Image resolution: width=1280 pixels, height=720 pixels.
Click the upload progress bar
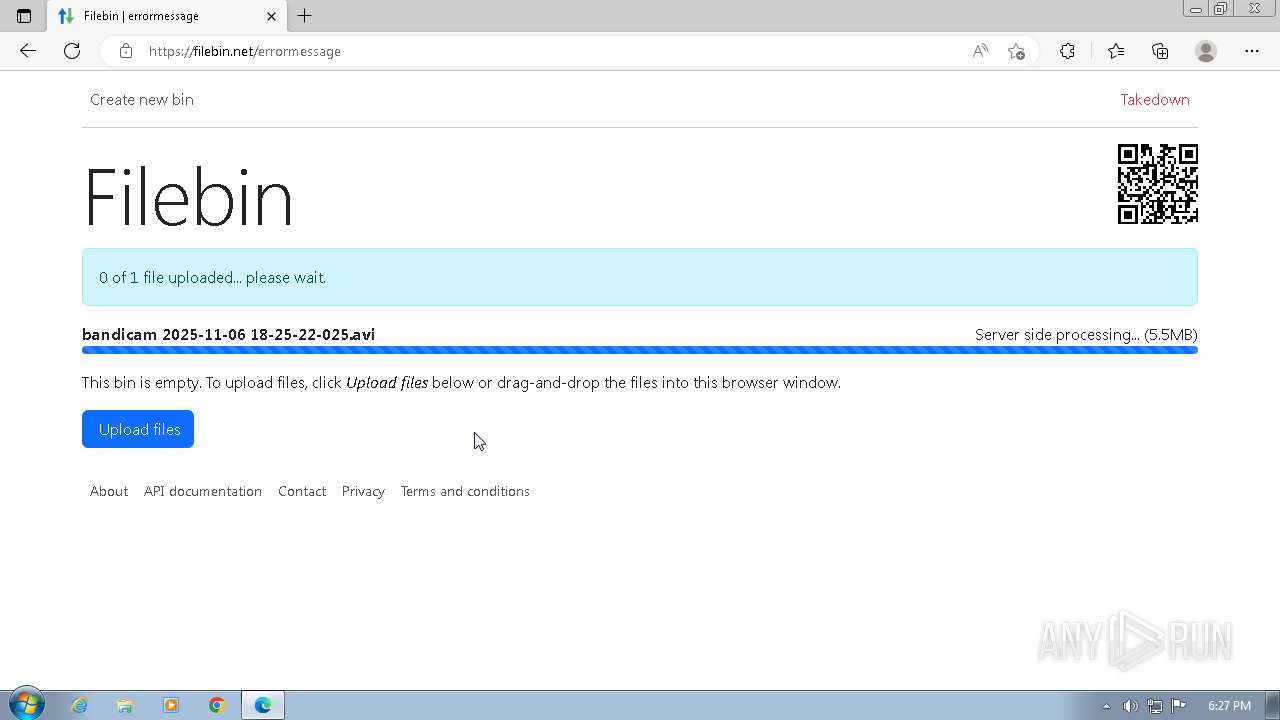pyautogui.click(x=640, y=350)
